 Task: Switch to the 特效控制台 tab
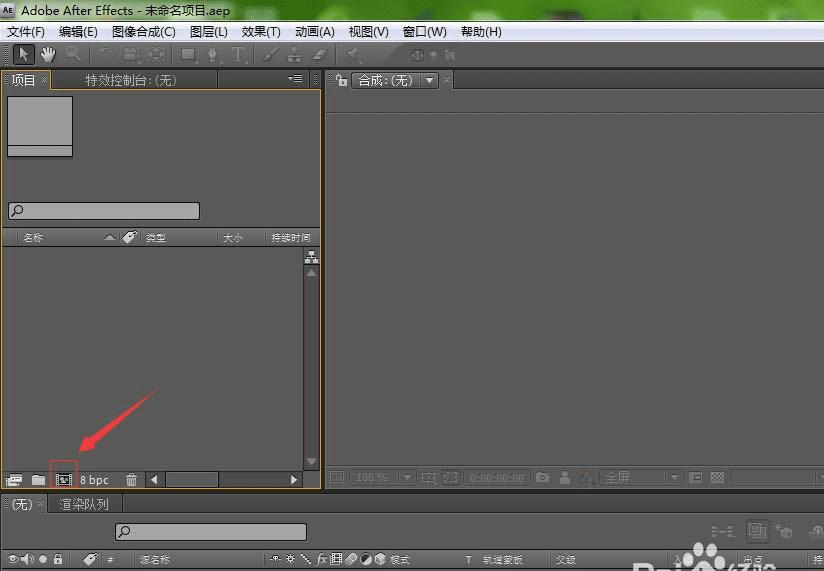point(130,80)
